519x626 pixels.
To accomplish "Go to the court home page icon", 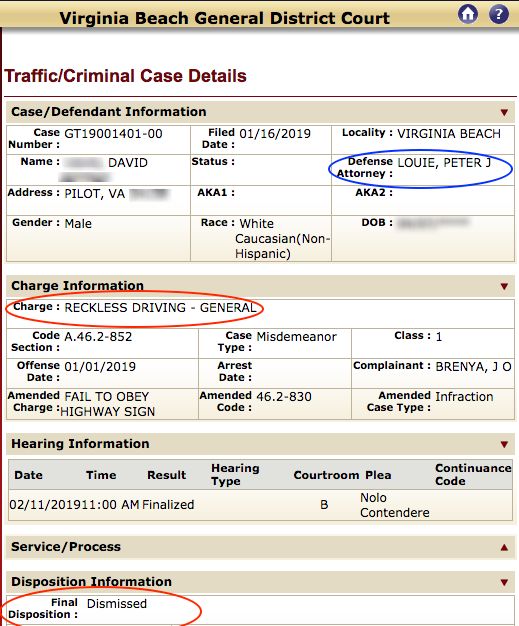I will 467,14.
